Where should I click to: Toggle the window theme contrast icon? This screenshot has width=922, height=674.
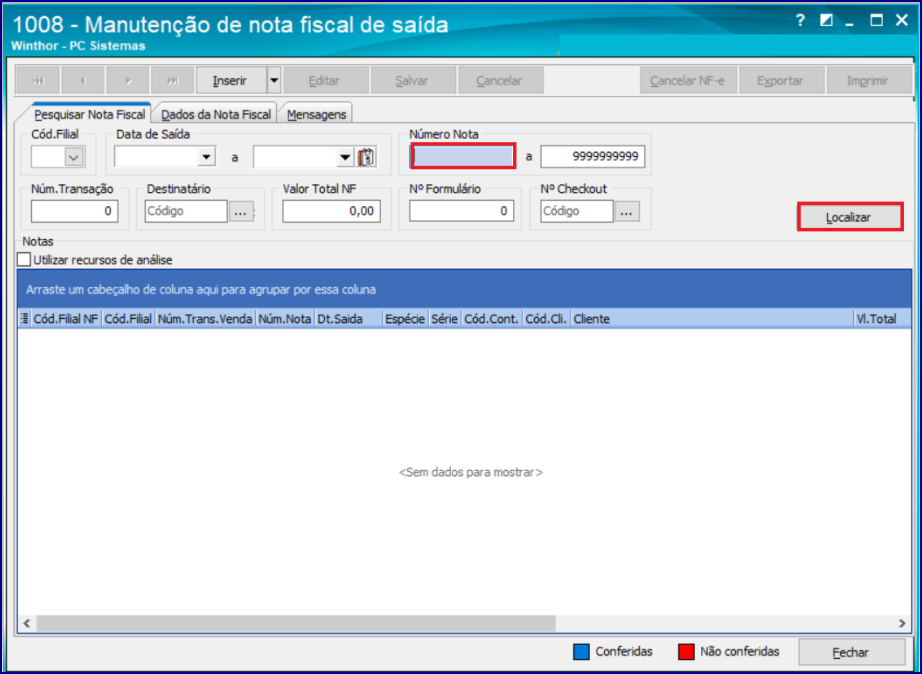tap(826, 21)
